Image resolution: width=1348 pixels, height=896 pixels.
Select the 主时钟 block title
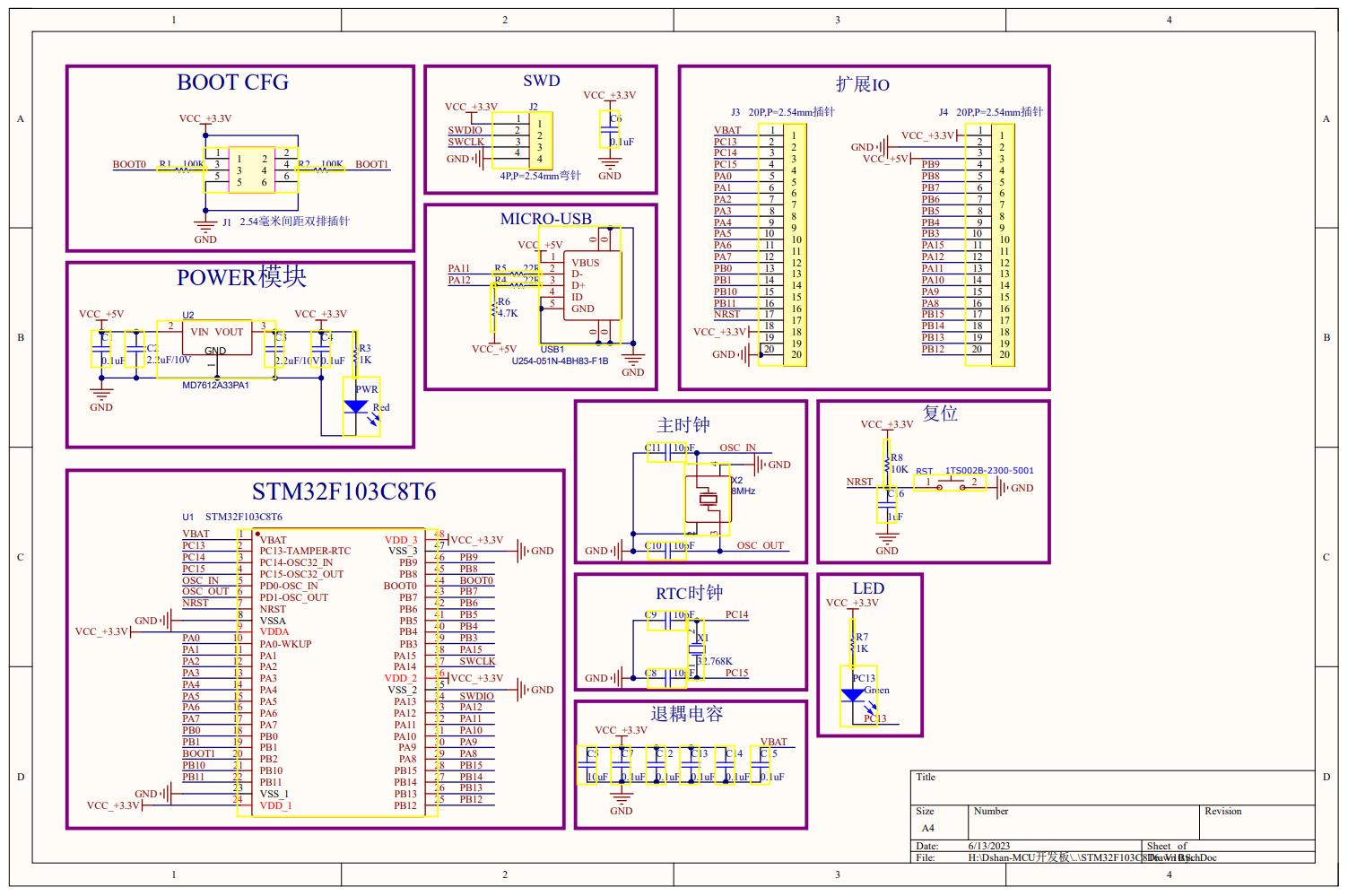click(683, 425)
